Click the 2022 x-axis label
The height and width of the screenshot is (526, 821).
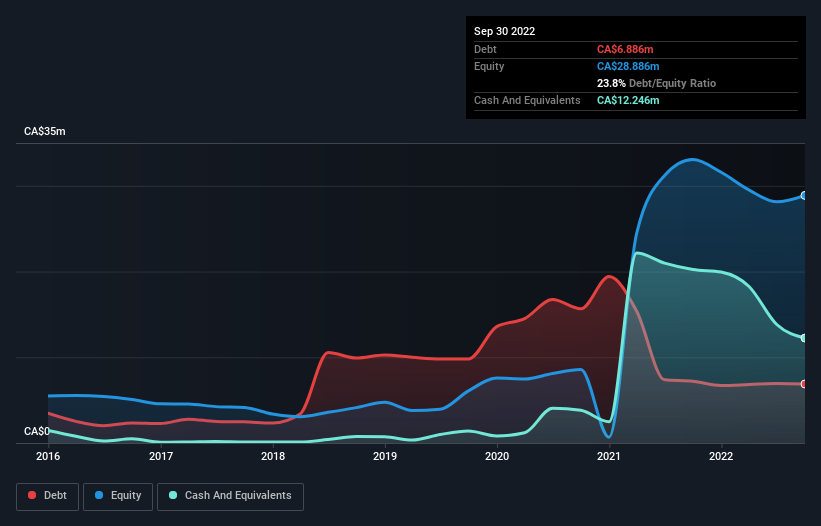[721, 456]
